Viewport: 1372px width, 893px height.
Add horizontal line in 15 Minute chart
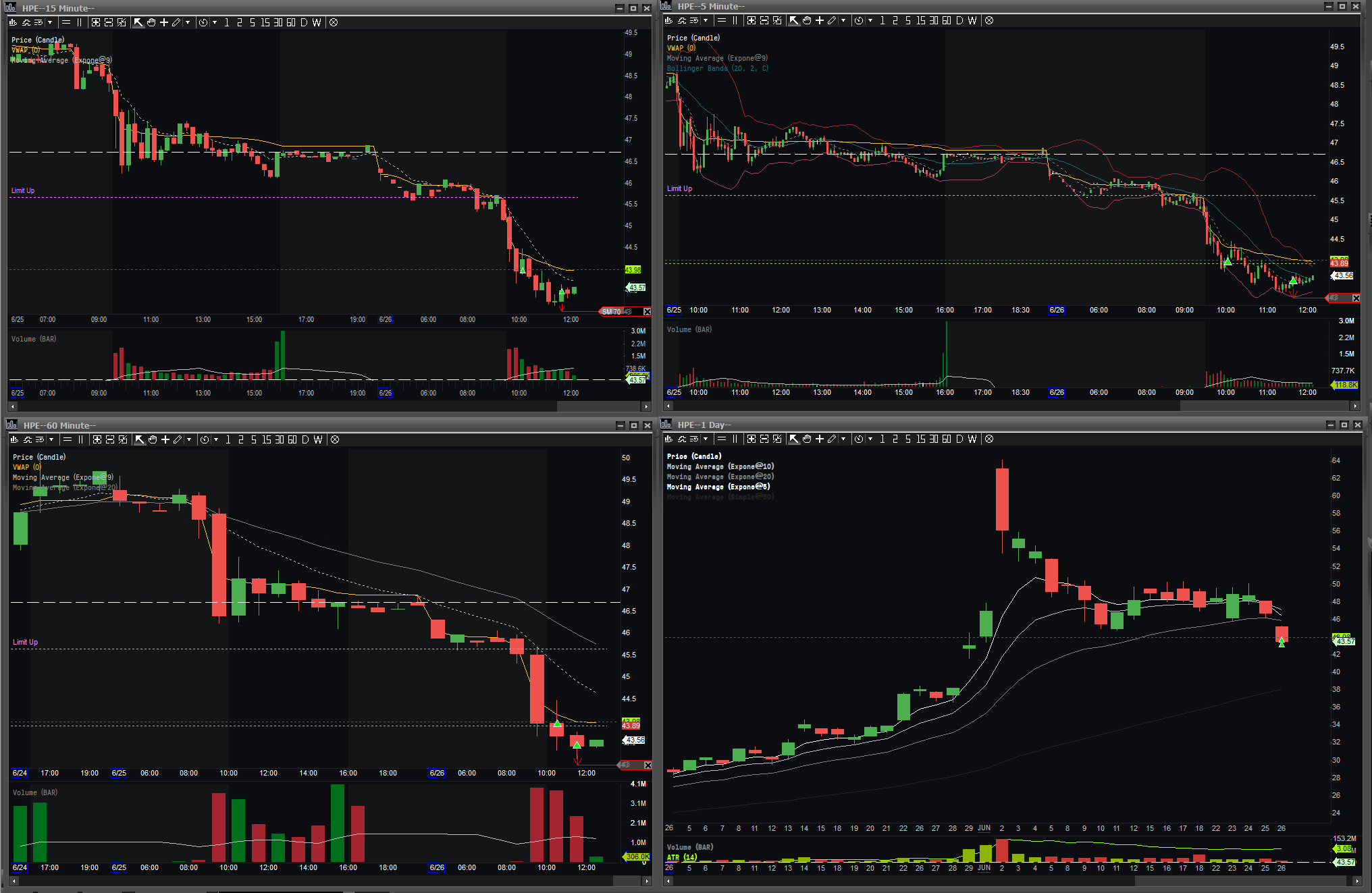pos(66,22)
